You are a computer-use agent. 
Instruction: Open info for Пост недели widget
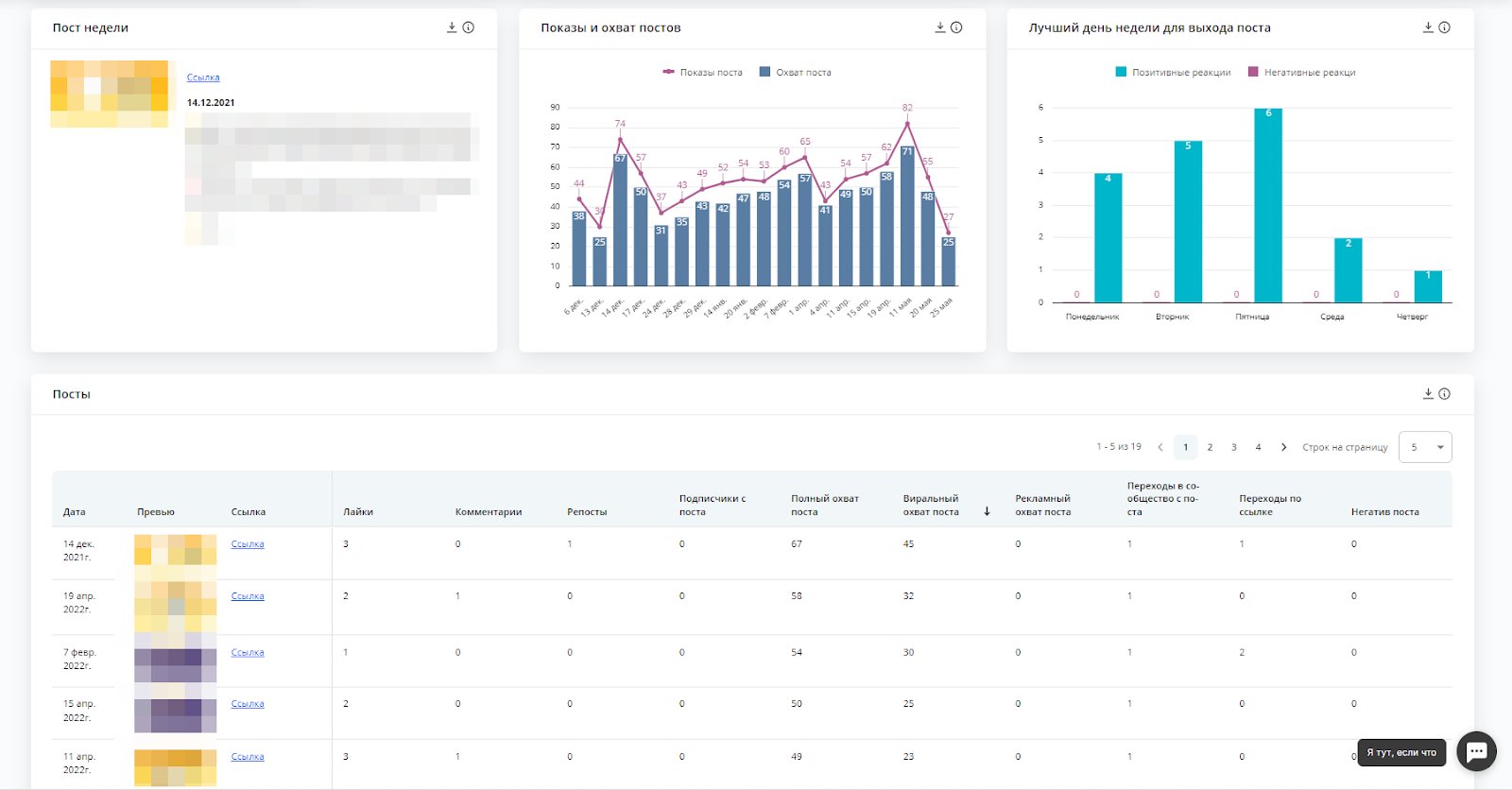468,27
